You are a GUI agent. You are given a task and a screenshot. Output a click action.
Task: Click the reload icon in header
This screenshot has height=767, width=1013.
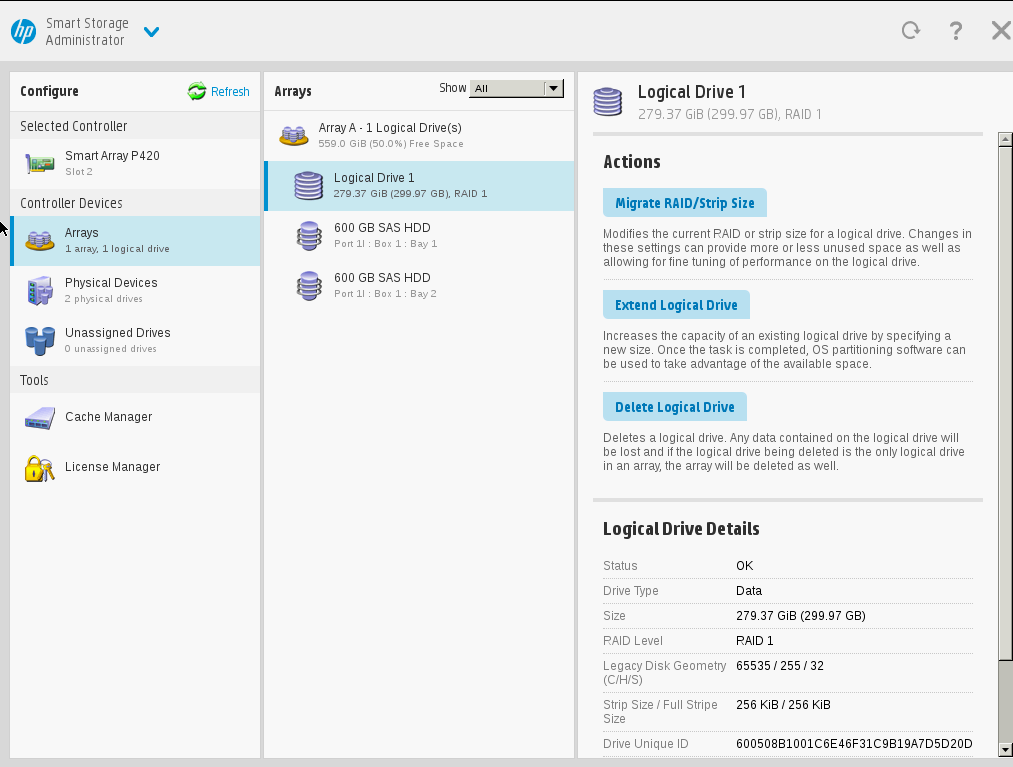pyautogui.click(x=911, y=30)
